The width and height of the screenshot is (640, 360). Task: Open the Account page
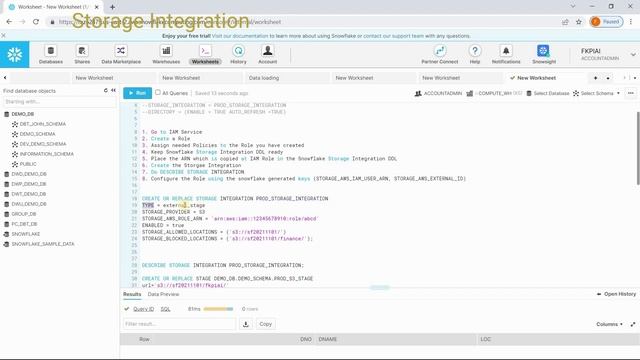268,55
